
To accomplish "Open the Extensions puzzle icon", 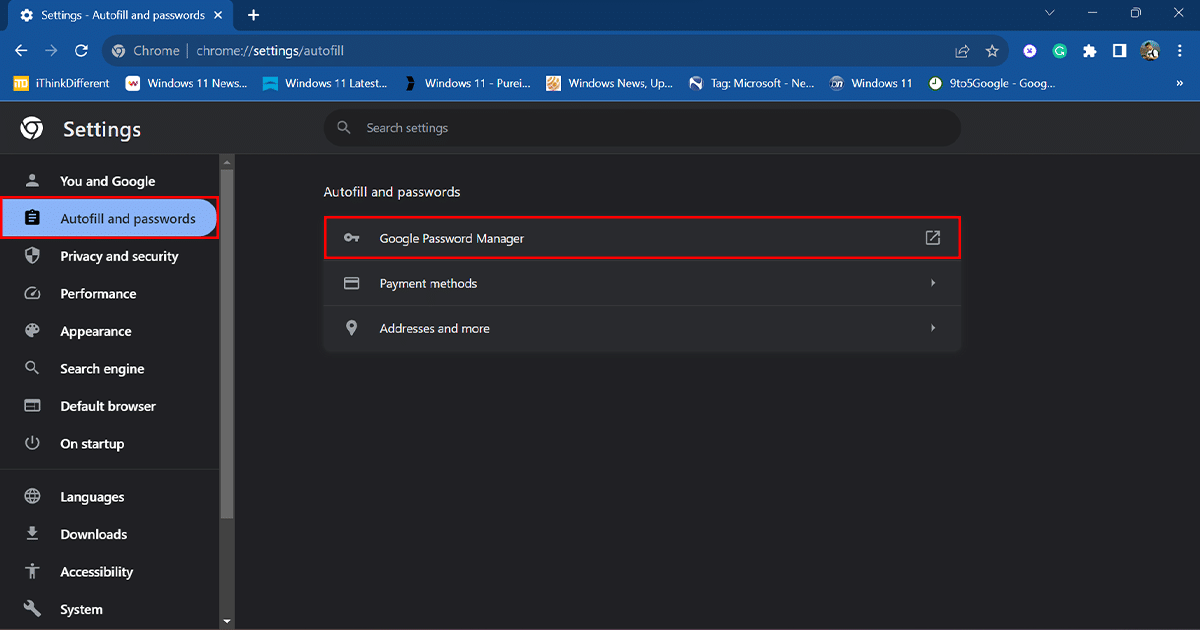I will pos(1090,51).
